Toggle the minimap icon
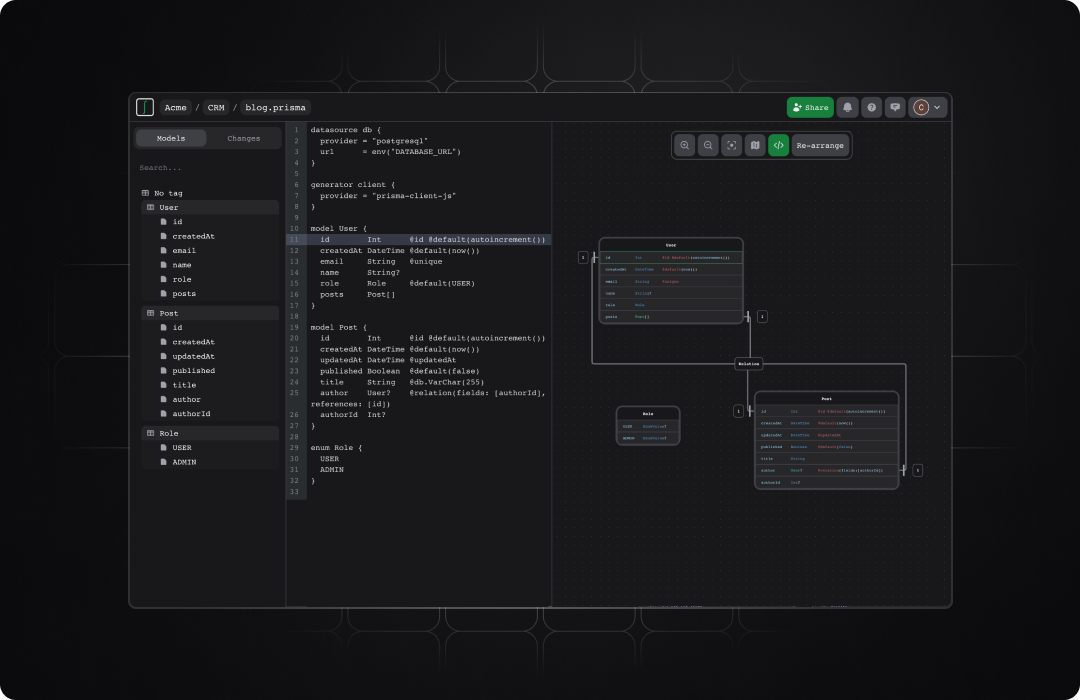 pos(755,145)
